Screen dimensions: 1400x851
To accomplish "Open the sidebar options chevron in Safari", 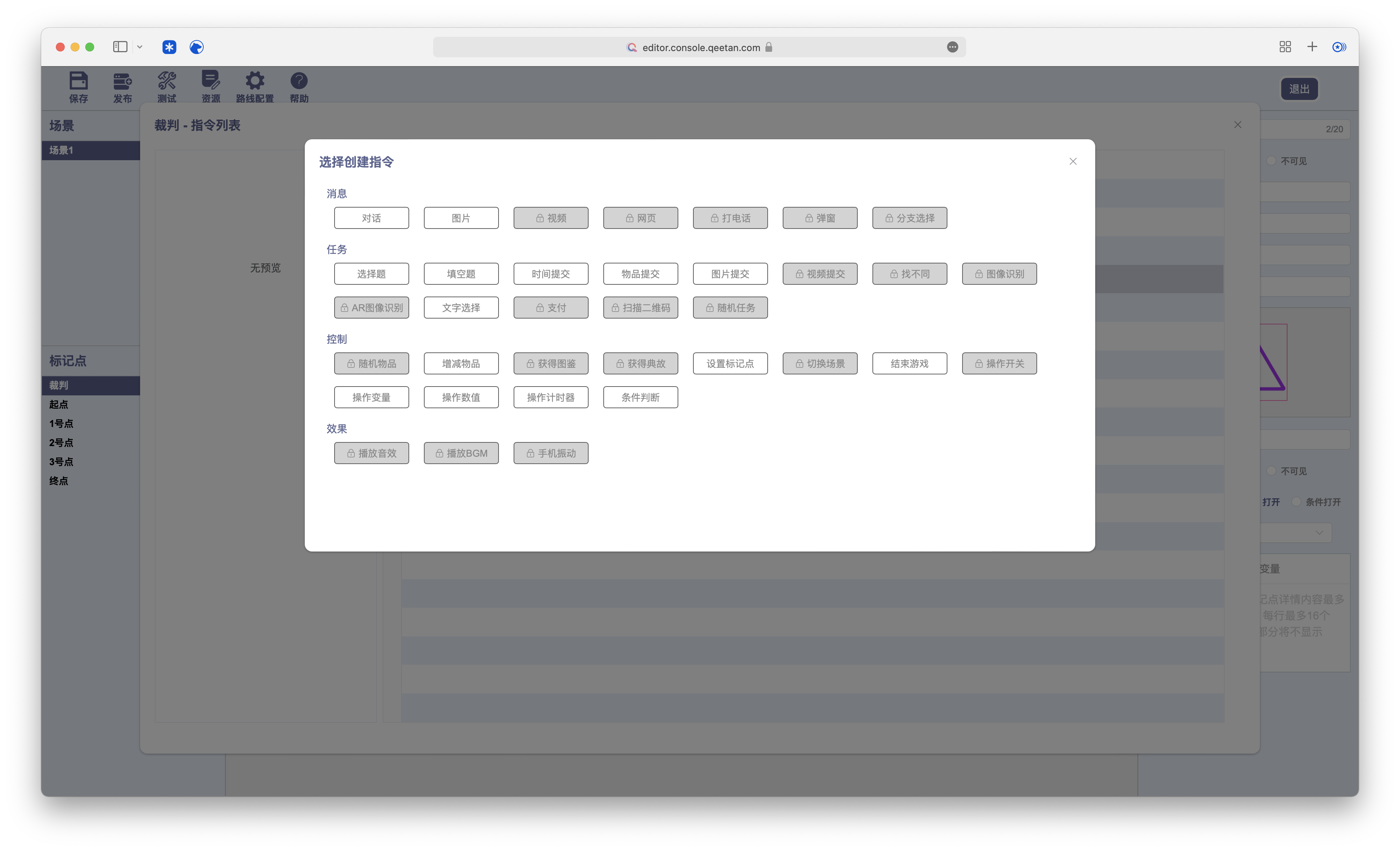I will pos(140,47).
